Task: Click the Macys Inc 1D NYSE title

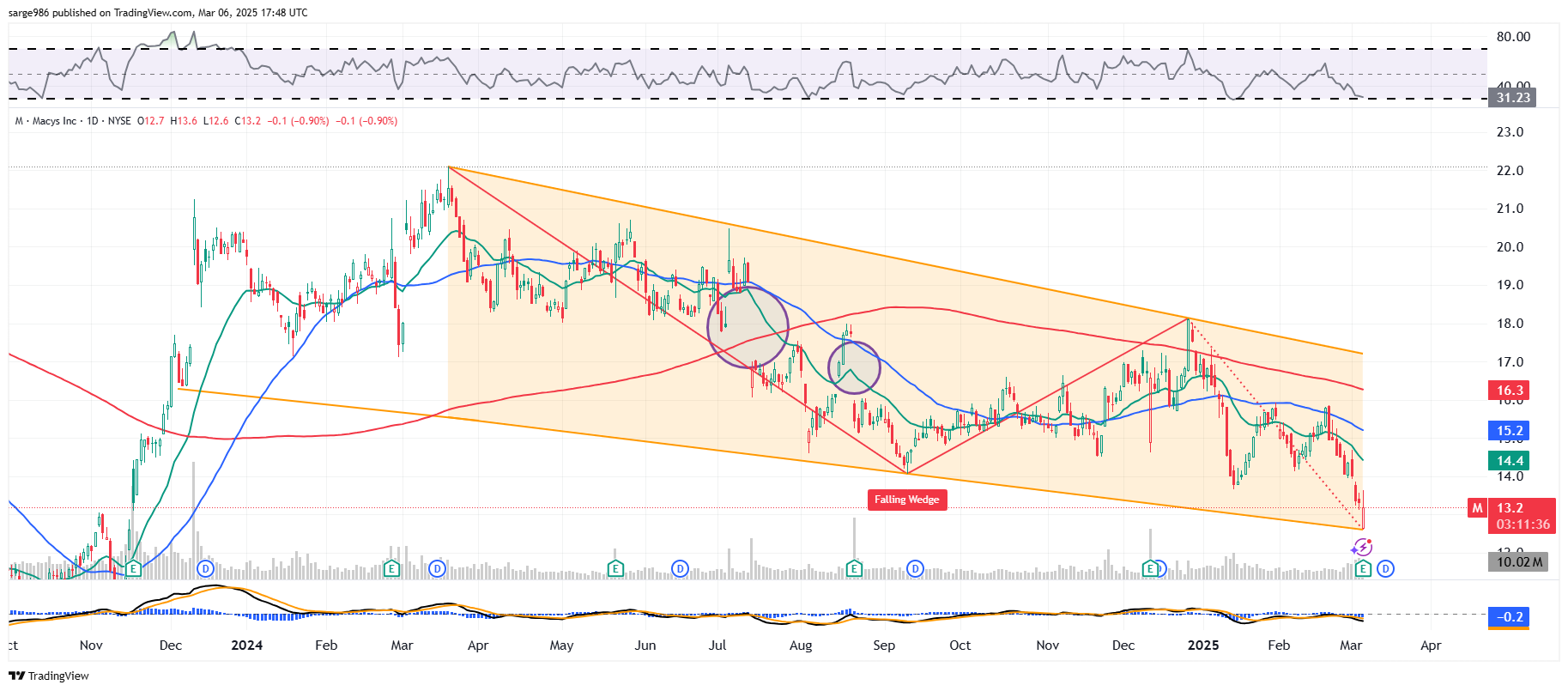Action: [73, 121]
